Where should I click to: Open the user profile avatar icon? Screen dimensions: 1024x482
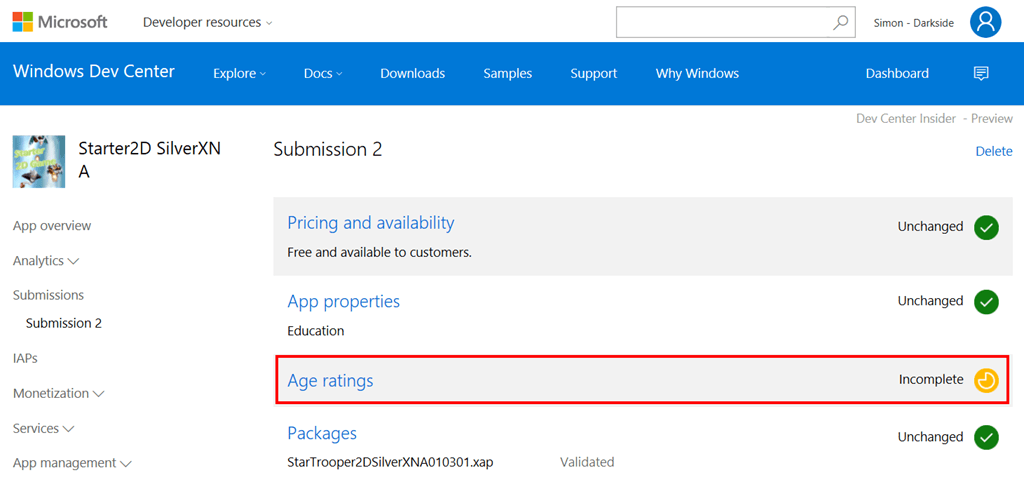pos(985,22)
